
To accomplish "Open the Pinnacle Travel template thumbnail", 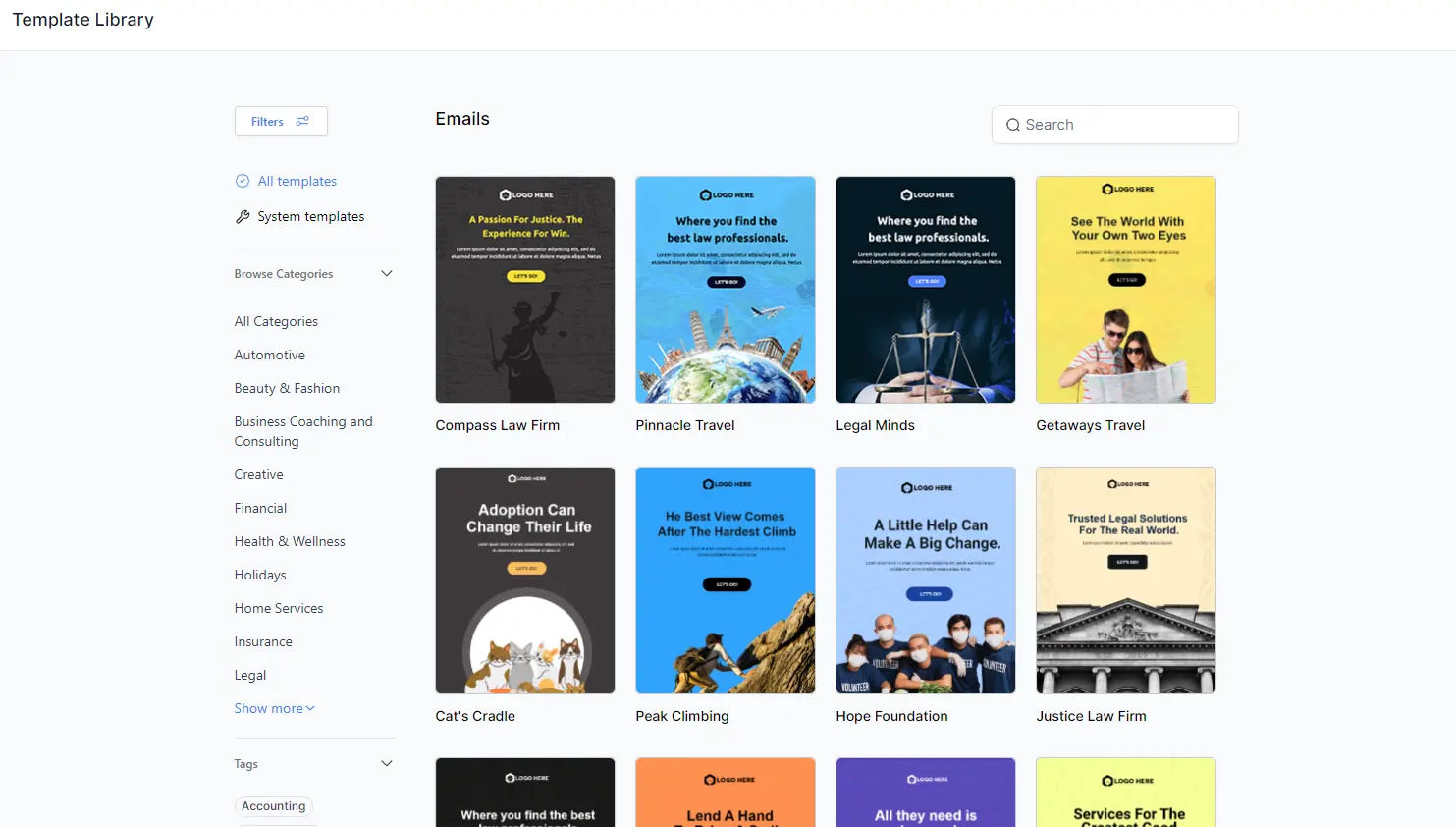I will [x=726, y=290].
